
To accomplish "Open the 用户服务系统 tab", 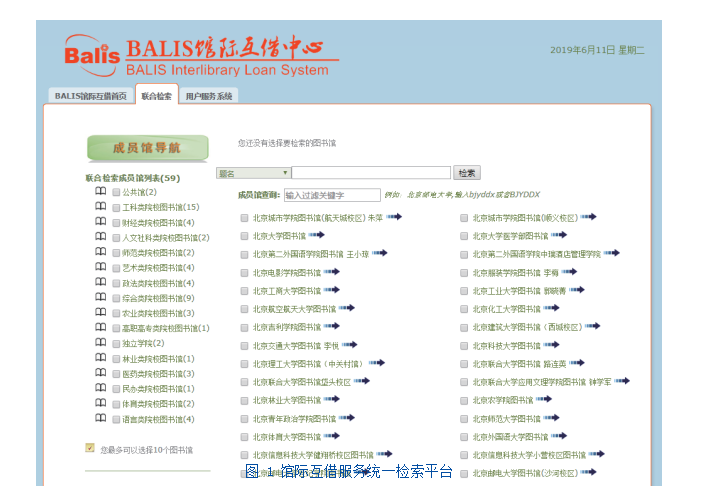I will [x=209, y=96].
